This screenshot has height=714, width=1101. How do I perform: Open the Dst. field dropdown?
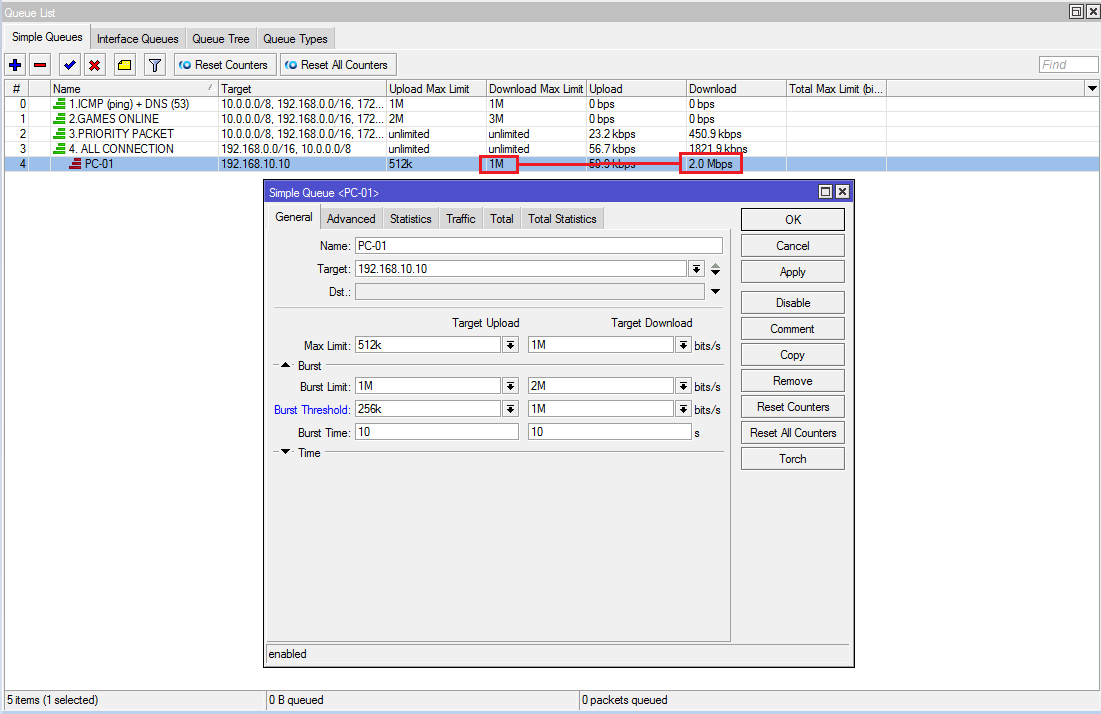[x=715, y=291]
